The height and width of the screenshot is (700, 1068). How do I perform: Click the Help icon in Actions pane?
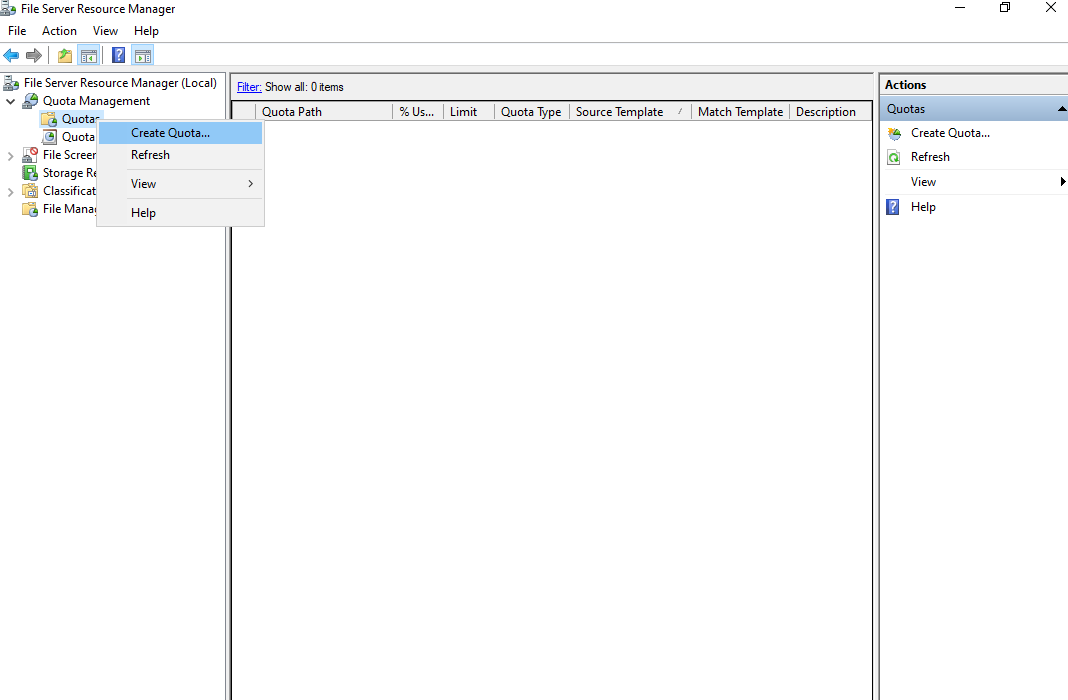coord(893,207)
